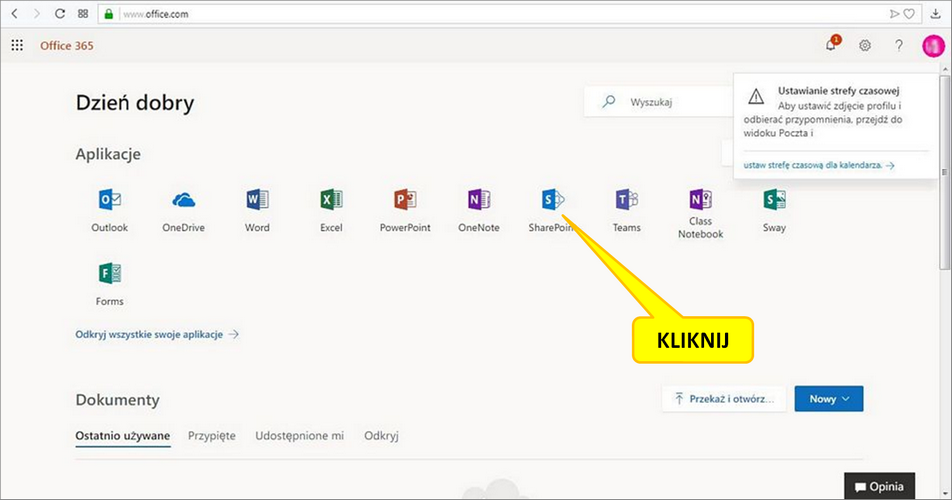The height and width of the screenshot is (500, 952).
Task: Open the Outlook app
Action: [110, 211]
